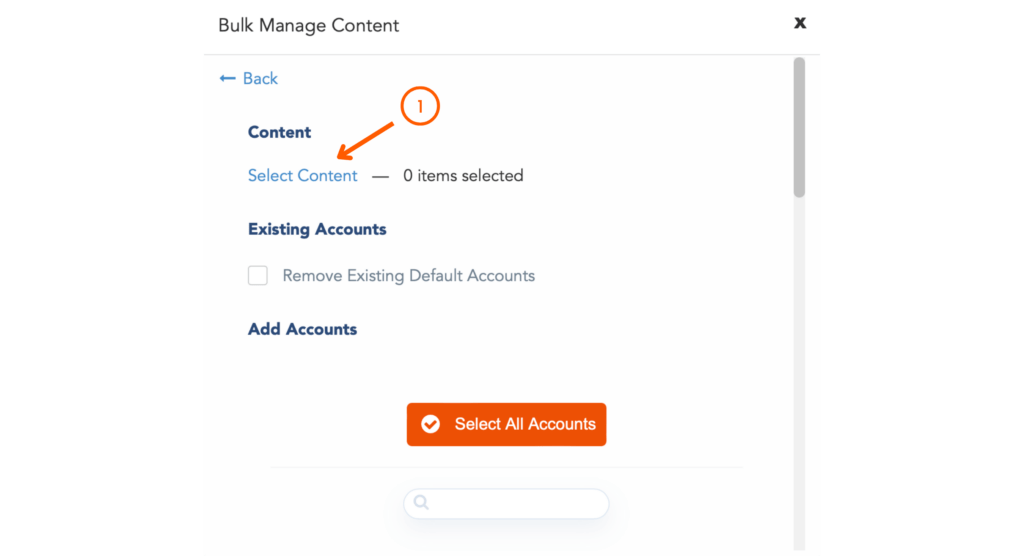The width and height of the screenshot is (1024, 556).
Task: Click the orange arrow pointing at Select Content
Action: [366, 140]
